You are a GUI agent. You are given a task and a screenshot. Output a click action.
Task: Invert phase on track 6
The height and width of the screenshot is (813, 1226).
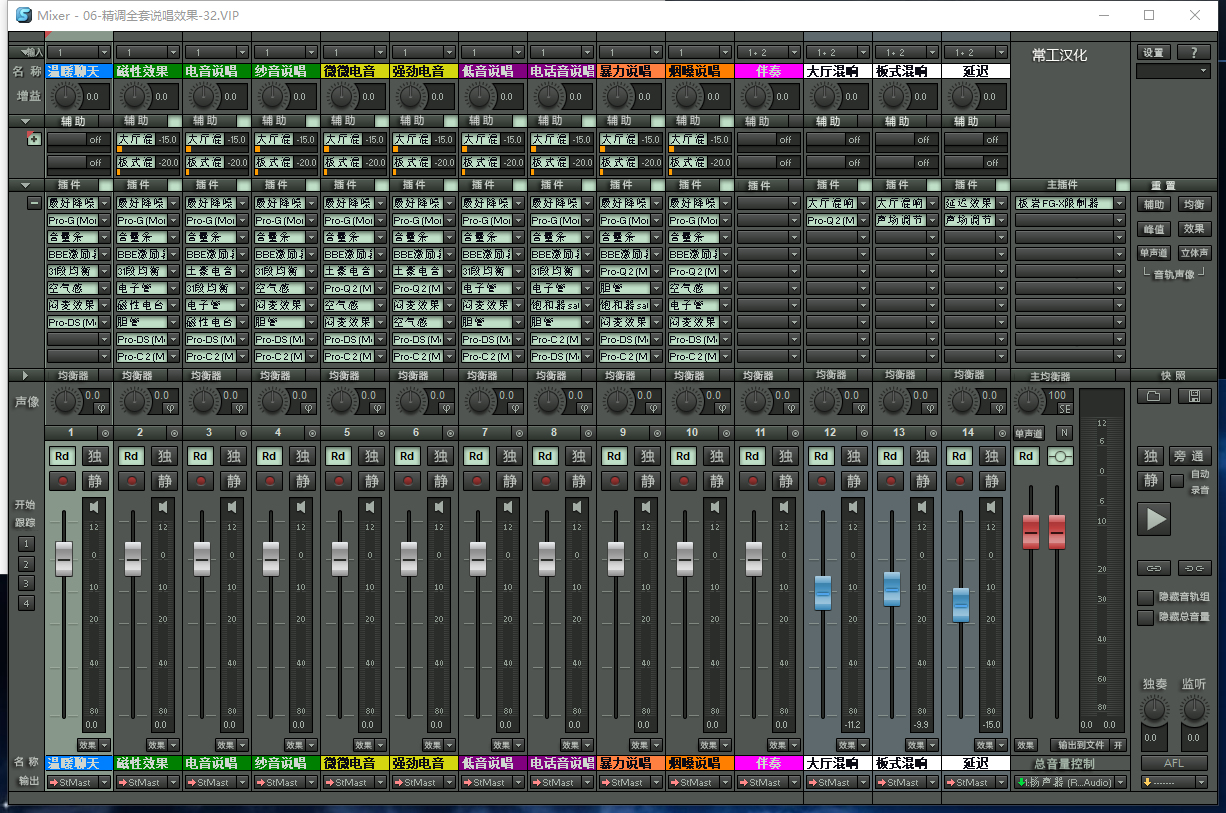(445, 408)
